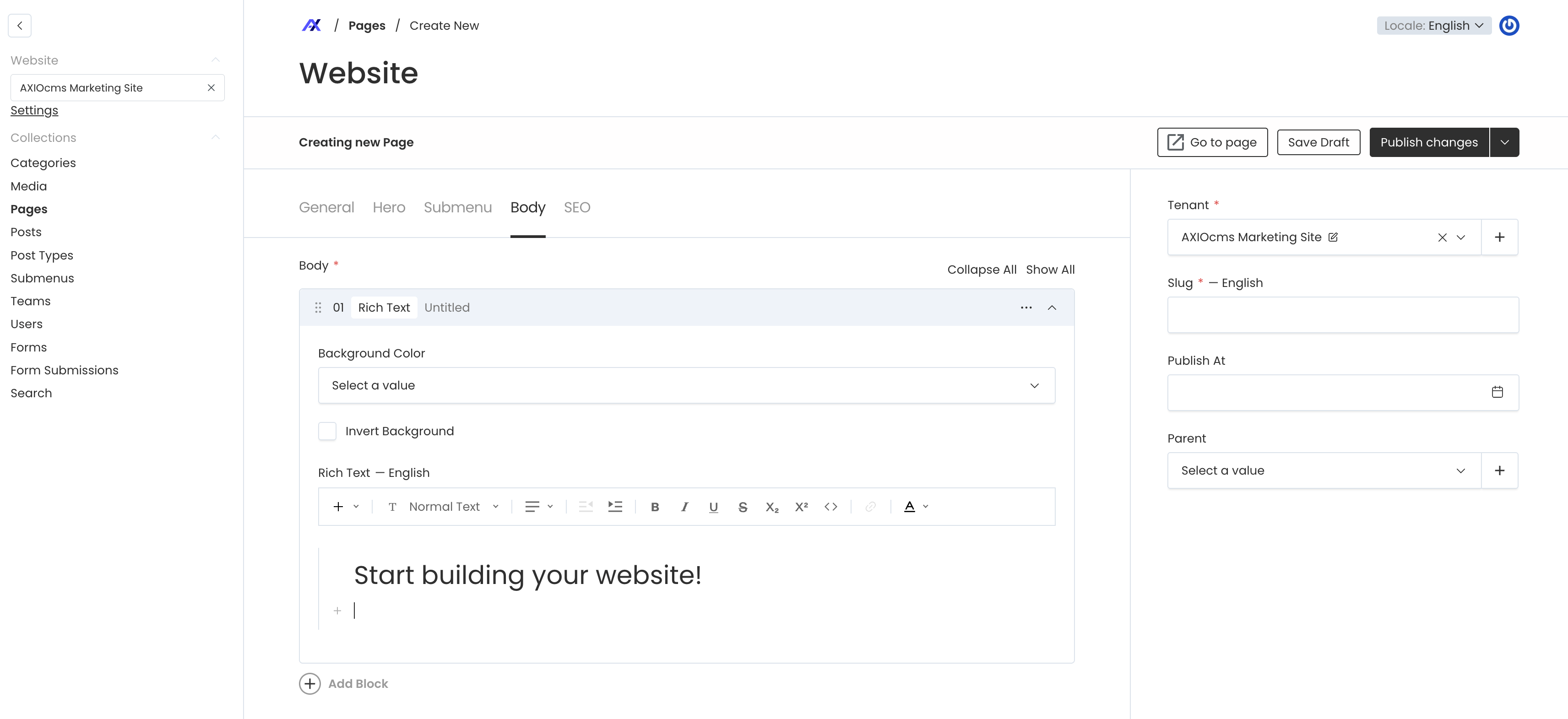Check the Invert Background checkbox
The image size is (1568, 719).
pyautogui.click(x=327, y=431)
